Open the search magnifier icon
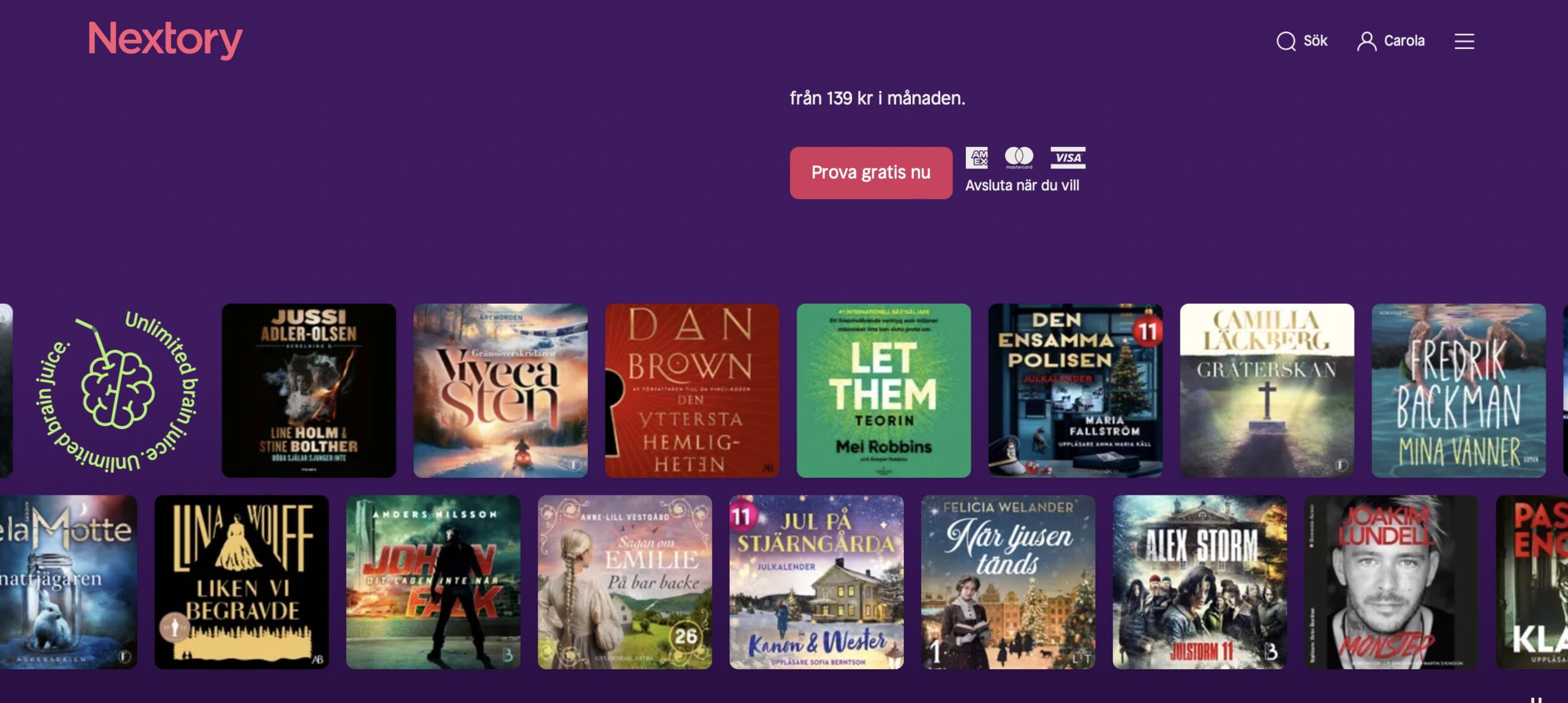1568x703 pixels. [x=1286, y=41]
